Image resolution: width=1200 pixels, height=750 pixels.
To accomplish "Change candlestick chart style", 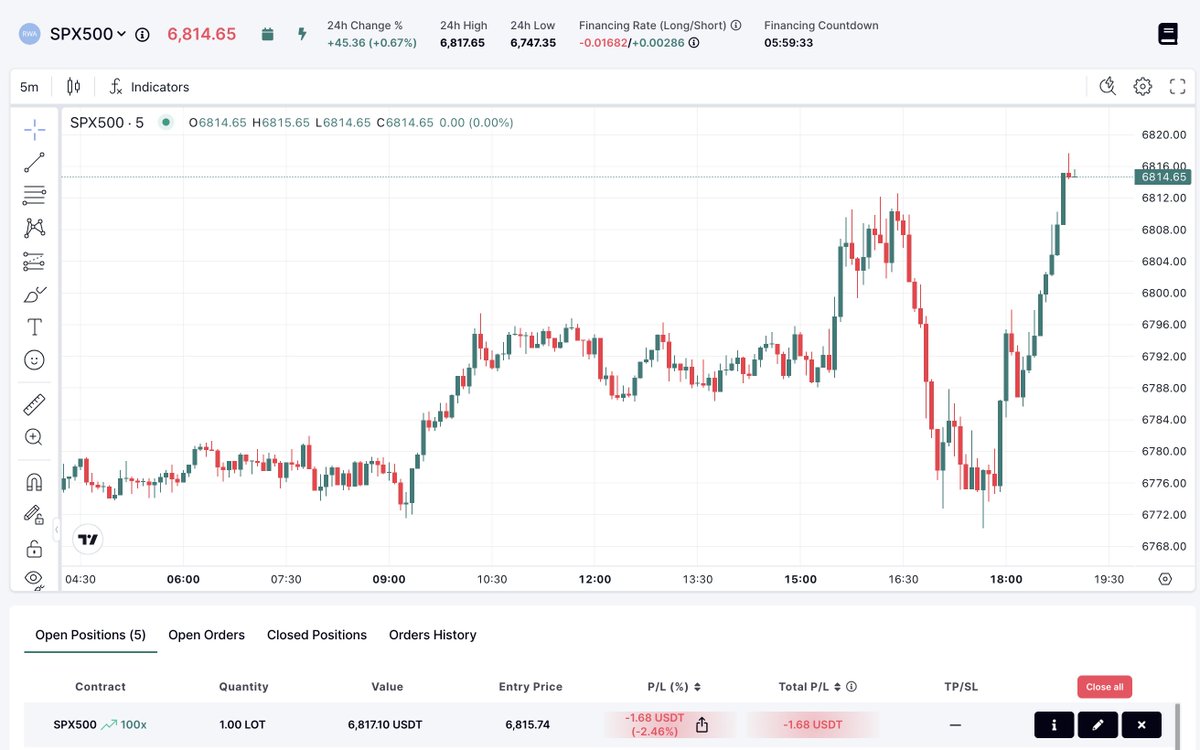I will point(73,87).
